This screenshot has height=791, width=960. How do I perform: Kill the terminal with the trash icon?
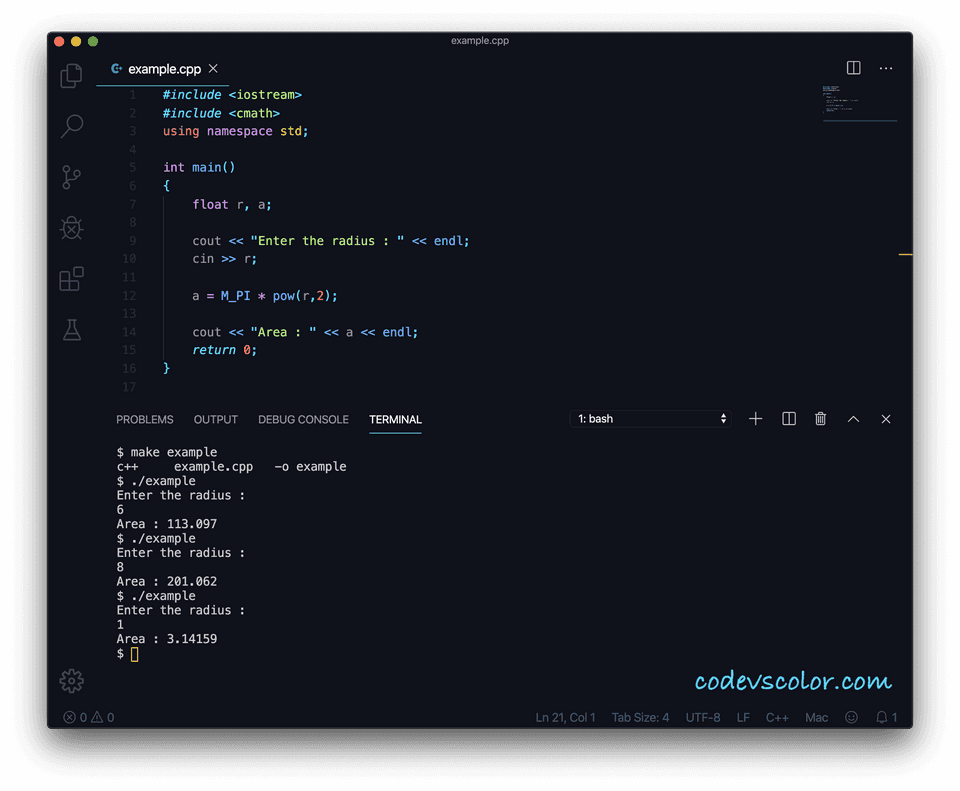(820, 419)
